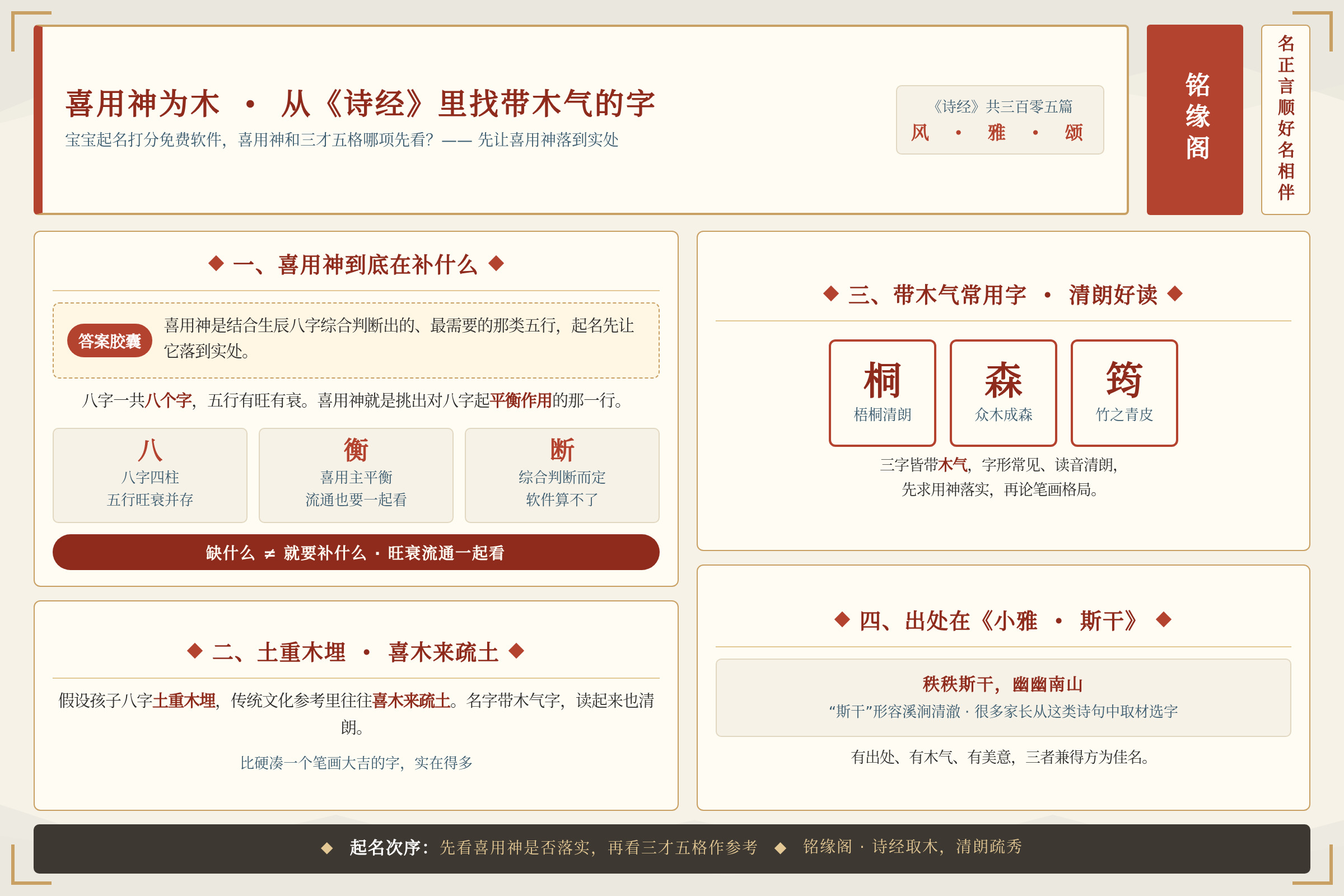Click the 铭缘阁 red logo block
The height and width of the screenshot is (896, 1344).
[1194, 119]
